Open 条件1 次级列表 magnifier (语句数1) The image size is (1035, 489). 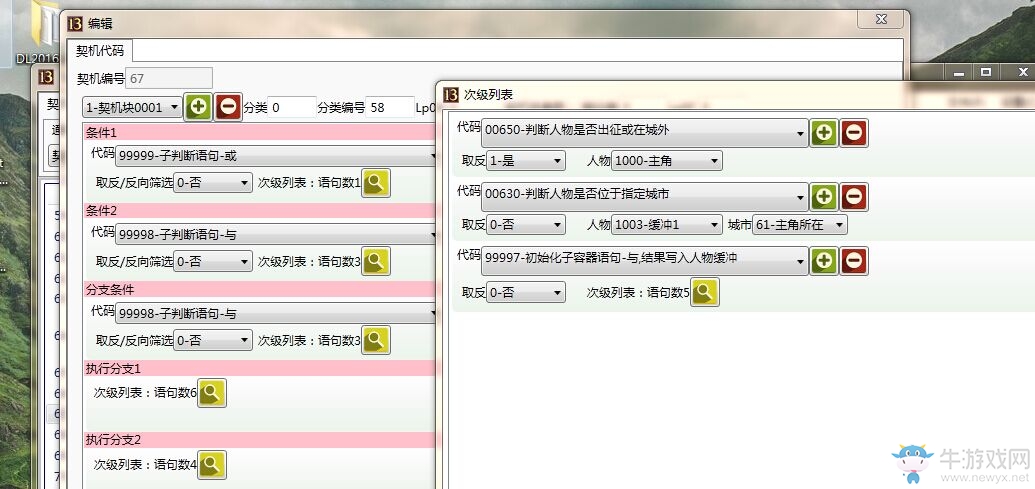pyautogui.click(x=376, y=183)
